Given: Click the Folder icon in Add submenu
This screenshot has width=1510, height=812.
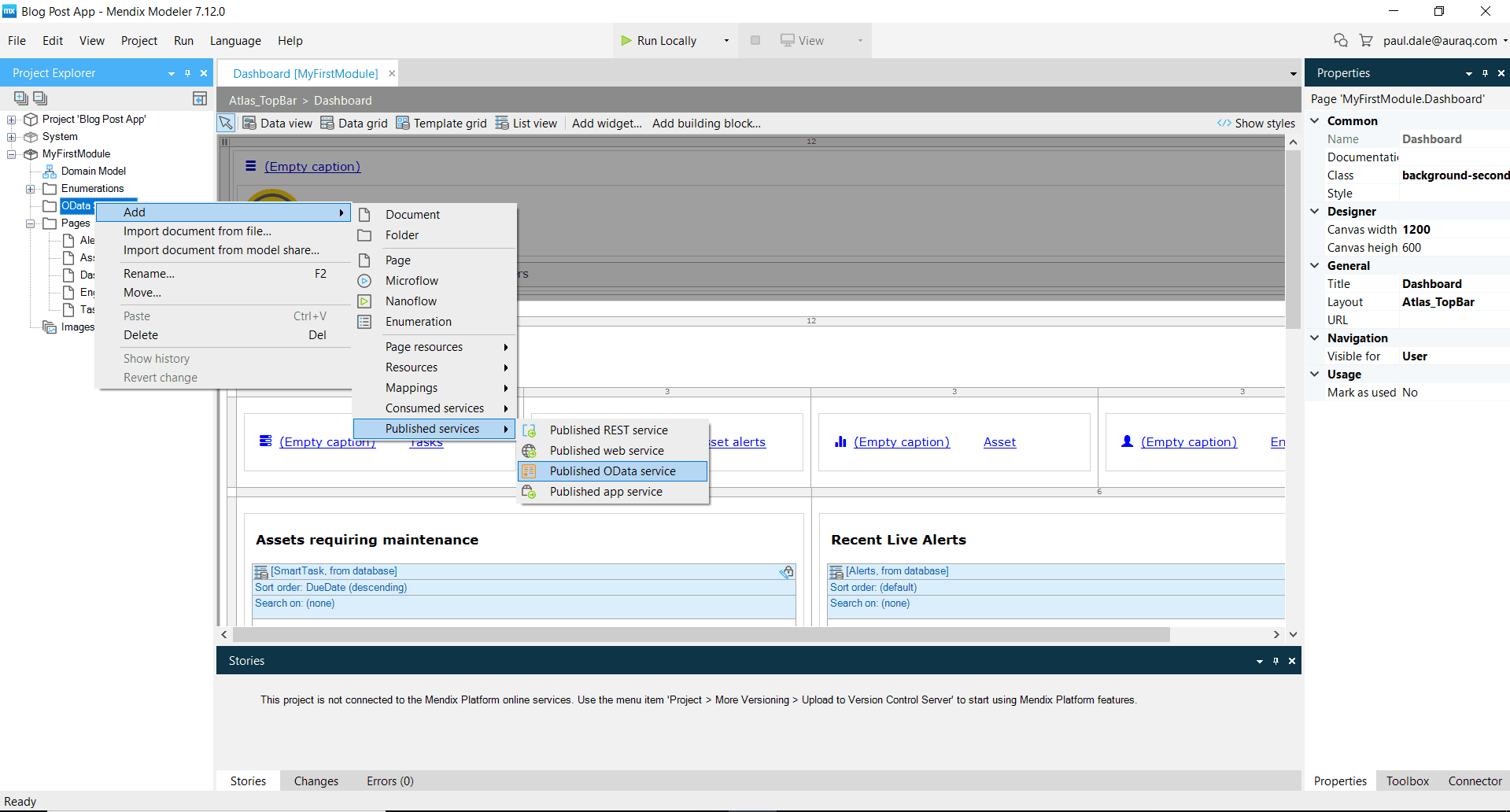Looking at the screenshot, I should pos(364,235).
